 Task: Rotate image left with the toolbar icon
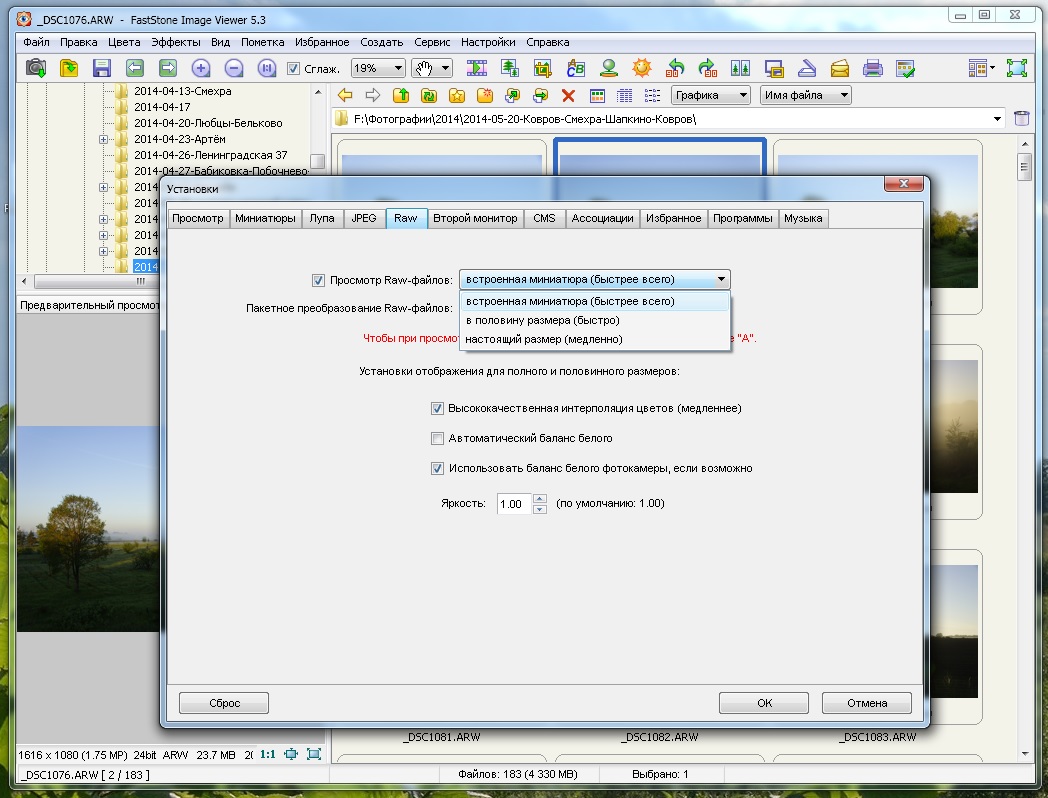[675, 68]
